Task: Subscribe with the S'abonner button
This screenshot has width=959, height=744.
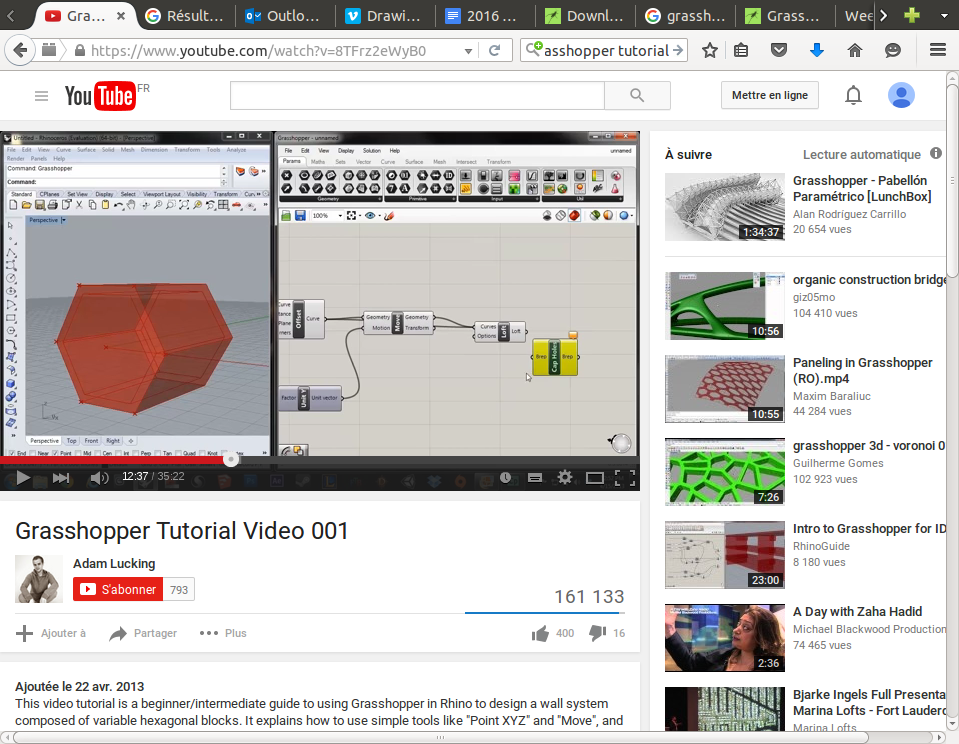Action: click(118, 589)
